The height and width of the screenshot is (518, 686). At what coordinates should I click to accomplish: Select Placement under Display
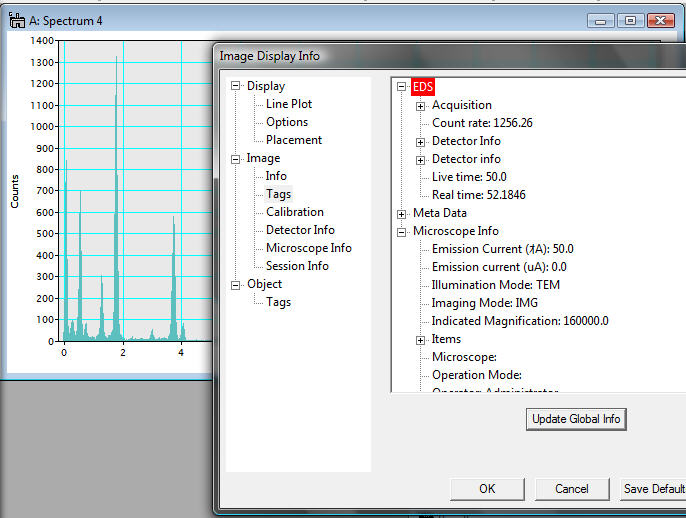294,140
